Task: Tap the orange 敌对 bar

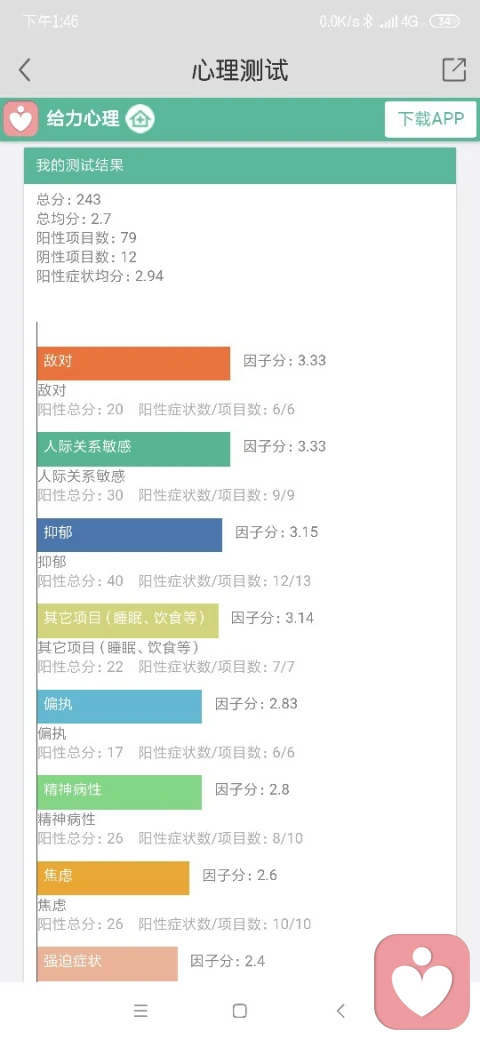Action: (x=133, y=363)
